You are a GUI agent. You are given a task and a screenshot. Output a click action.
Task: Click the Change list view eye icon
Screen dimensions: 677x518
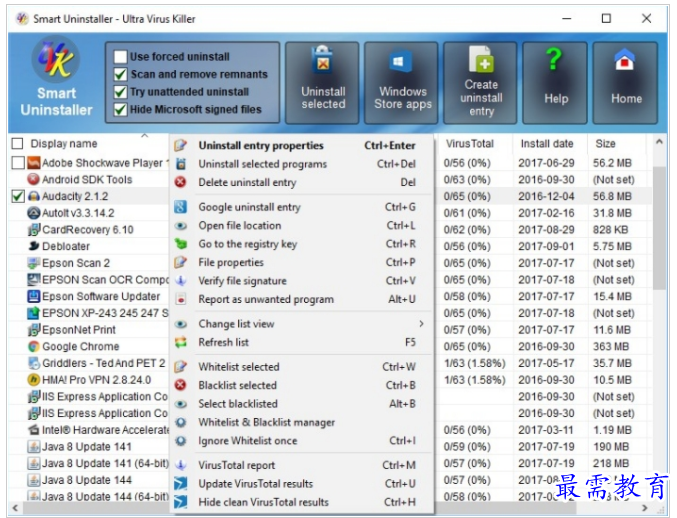pyautogui.click(x=180, y=324)
